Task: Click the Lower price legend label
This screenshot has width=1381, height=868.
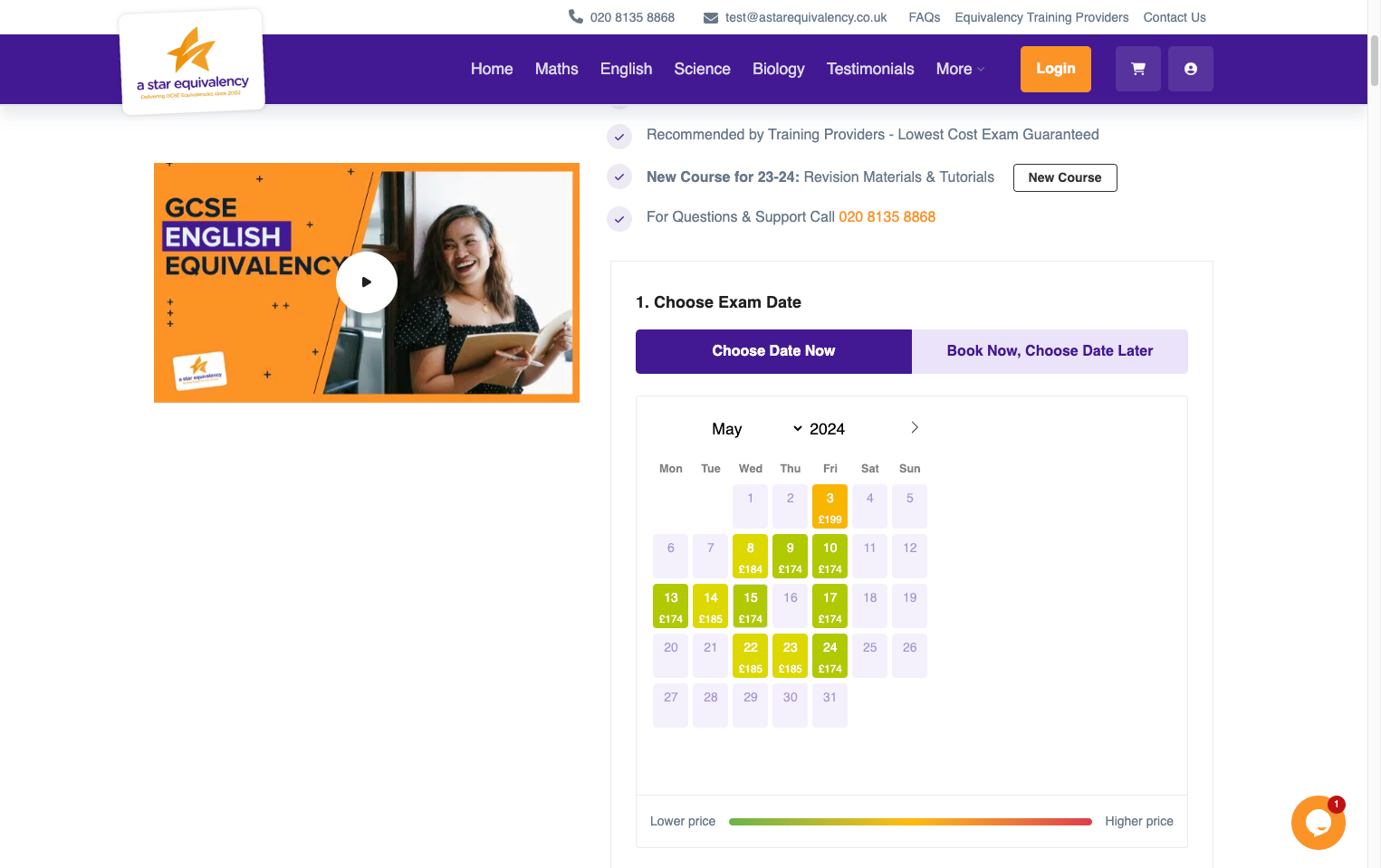Action: [683, 821]
